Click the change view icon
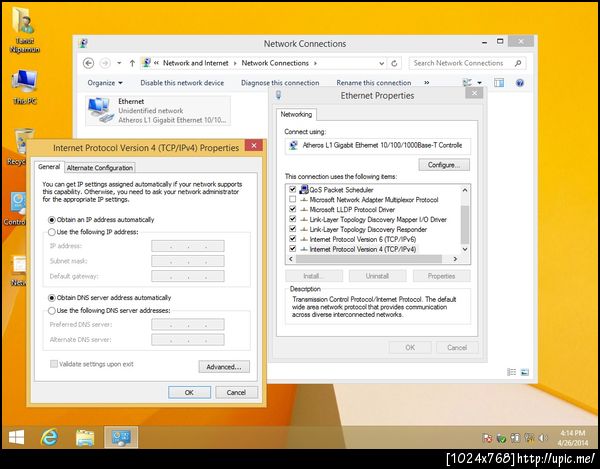This screenshot has width=600, height=469. pos(467,83)
